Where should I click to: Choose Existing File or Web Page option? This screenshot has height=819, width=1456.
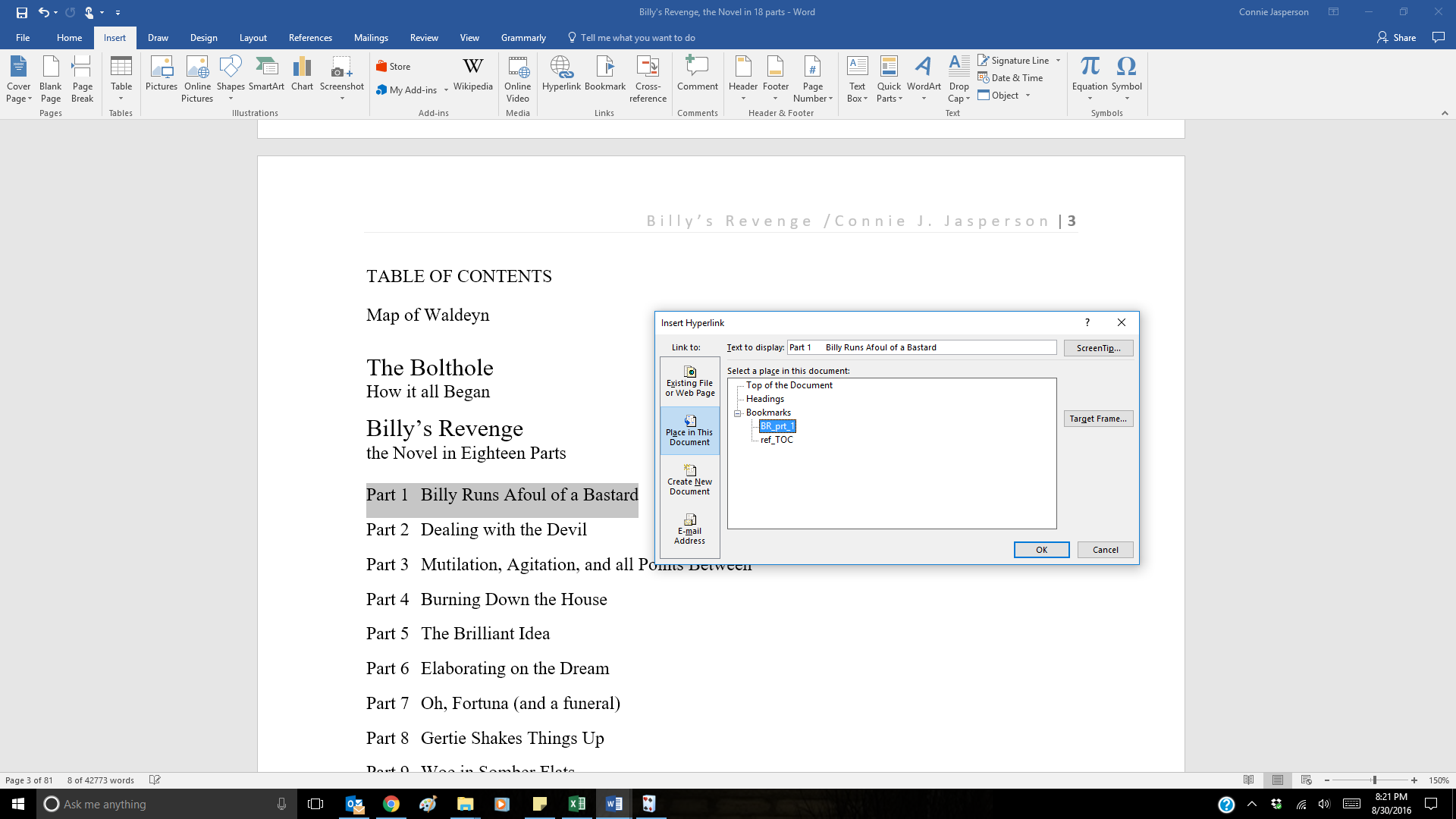[x=689, y=381]
